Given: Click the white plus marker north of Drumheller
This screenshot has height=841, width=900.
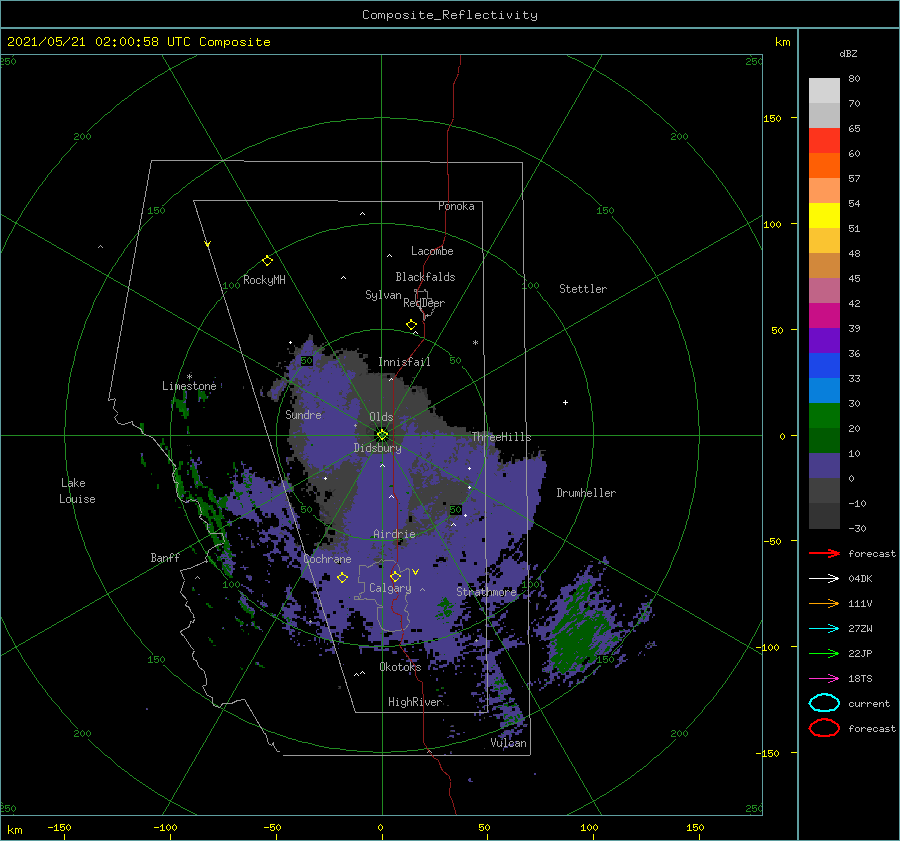Looking at the screenshot, I should pyautogui.click(x=565, y=402).
